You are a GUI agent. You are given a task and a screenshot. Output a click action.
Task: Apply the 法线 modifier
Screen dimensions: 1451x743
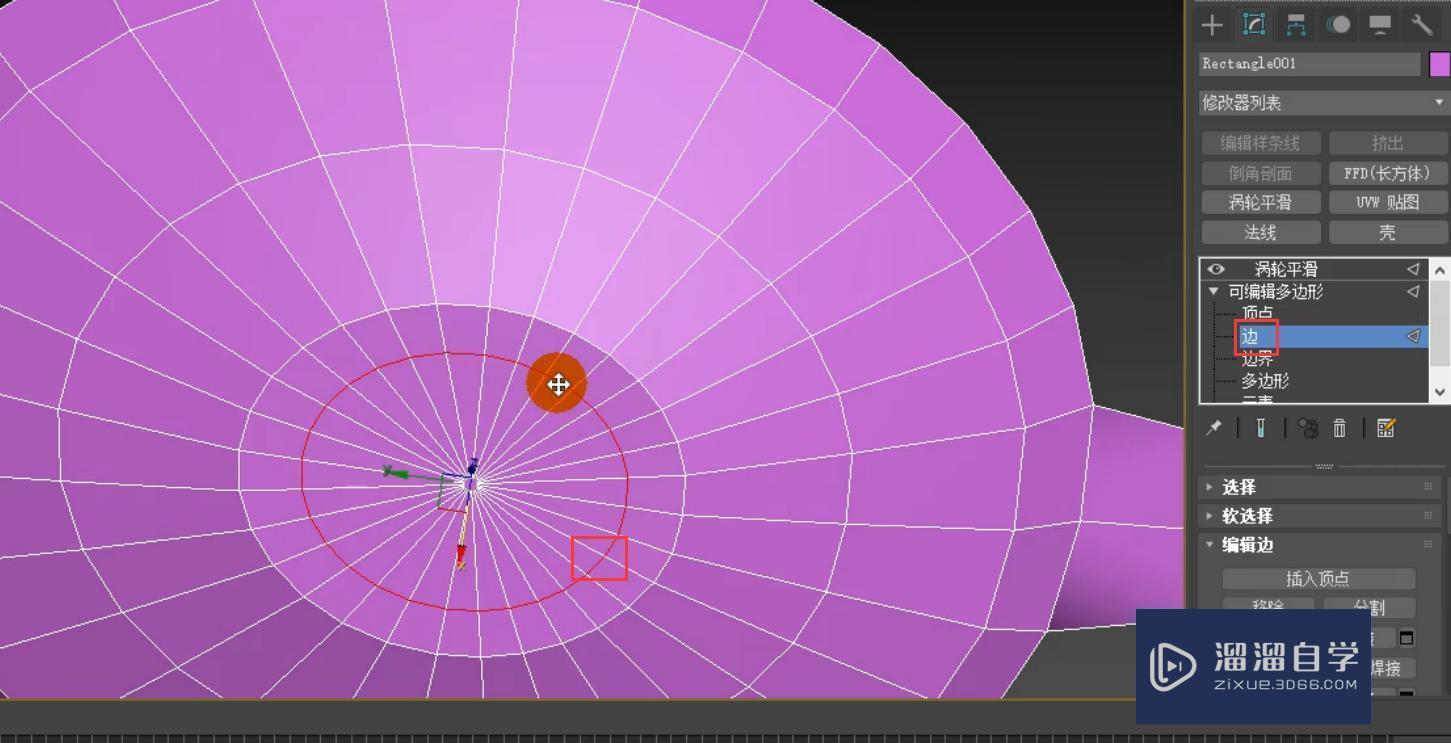(x=1260, y=232)
